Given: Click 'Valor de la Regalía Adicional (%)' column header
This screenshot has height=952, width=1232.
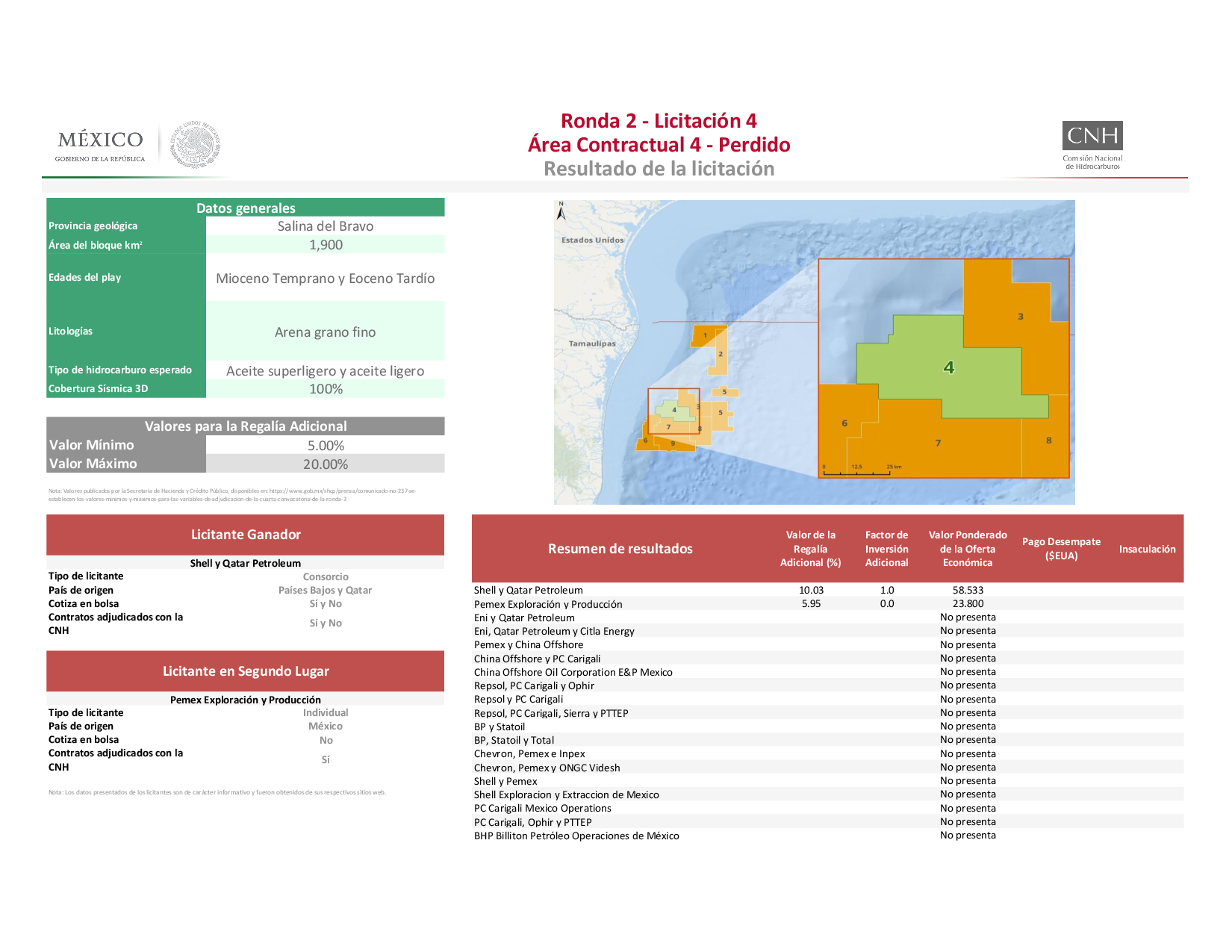Looking at the screenshot, I should pyautogui.click(x=811, y=549).
